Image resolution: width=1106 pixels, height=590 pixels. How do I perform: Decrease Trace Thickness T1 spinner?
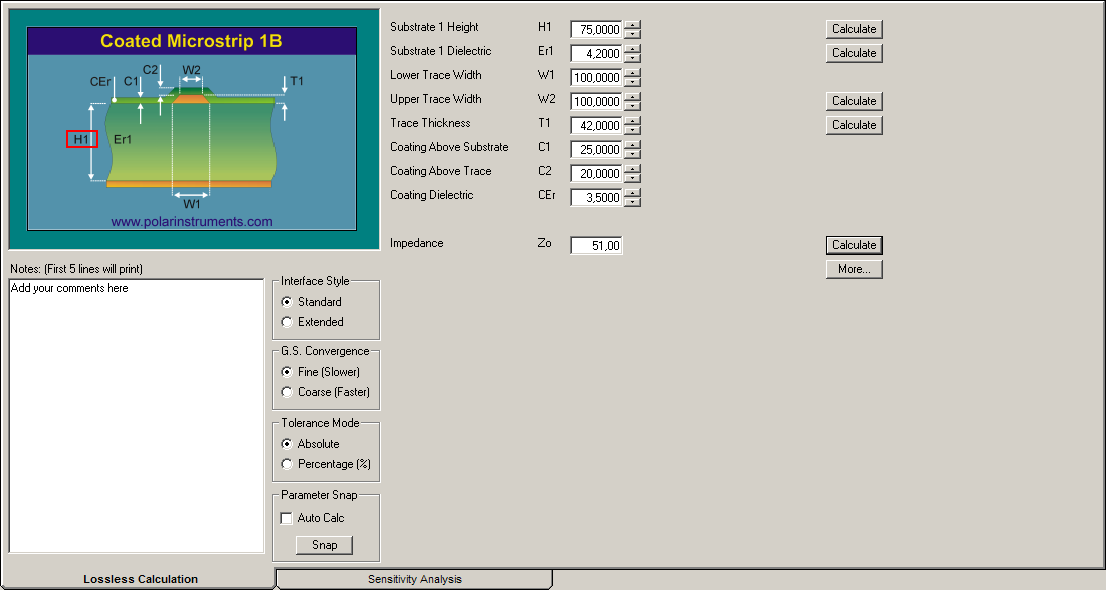point(633,130)
